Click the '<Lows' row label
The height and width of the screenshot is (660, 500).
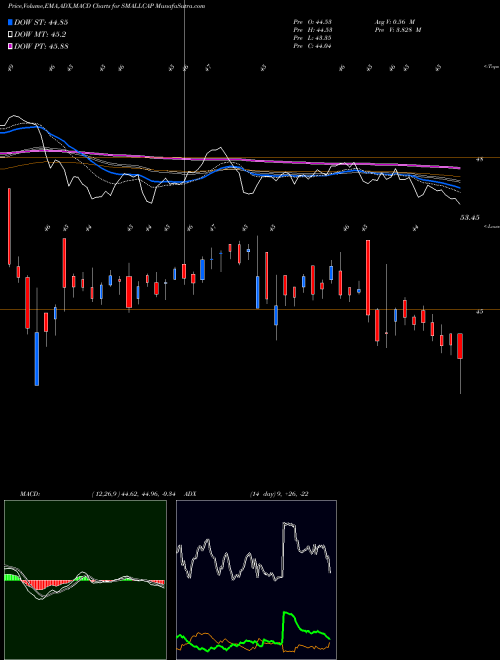tap(491, 226)
